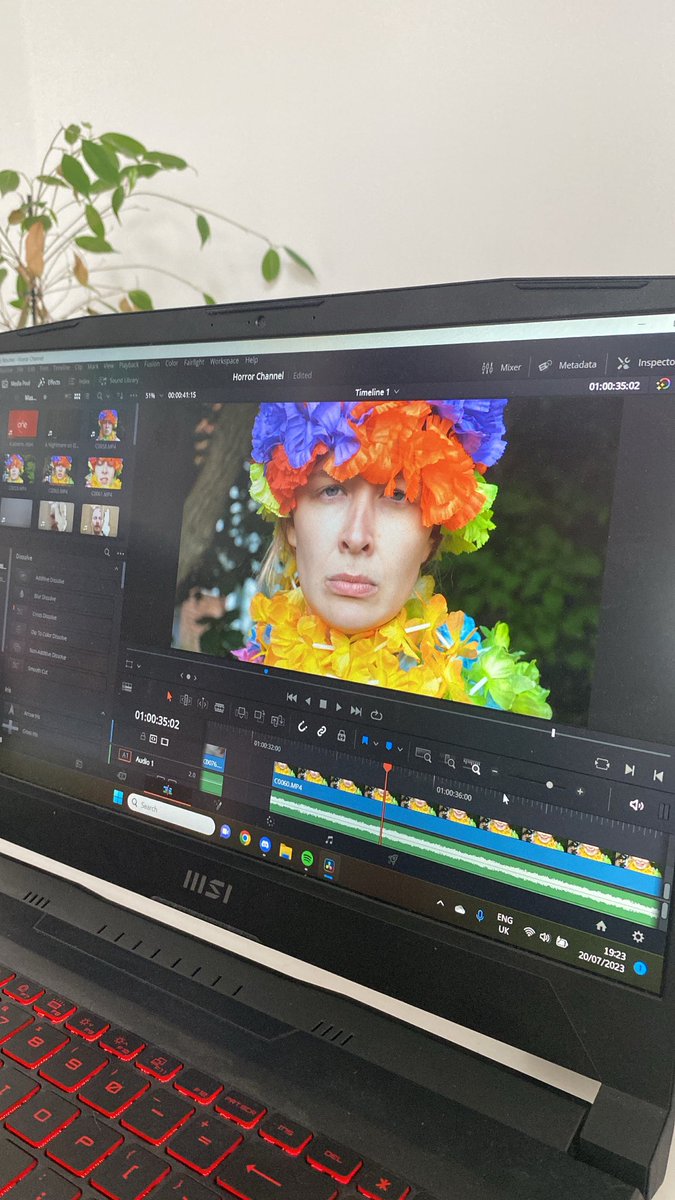Choose the Selection mode arrow tool
Screen dimensions: 675x1200
(167, 696)
